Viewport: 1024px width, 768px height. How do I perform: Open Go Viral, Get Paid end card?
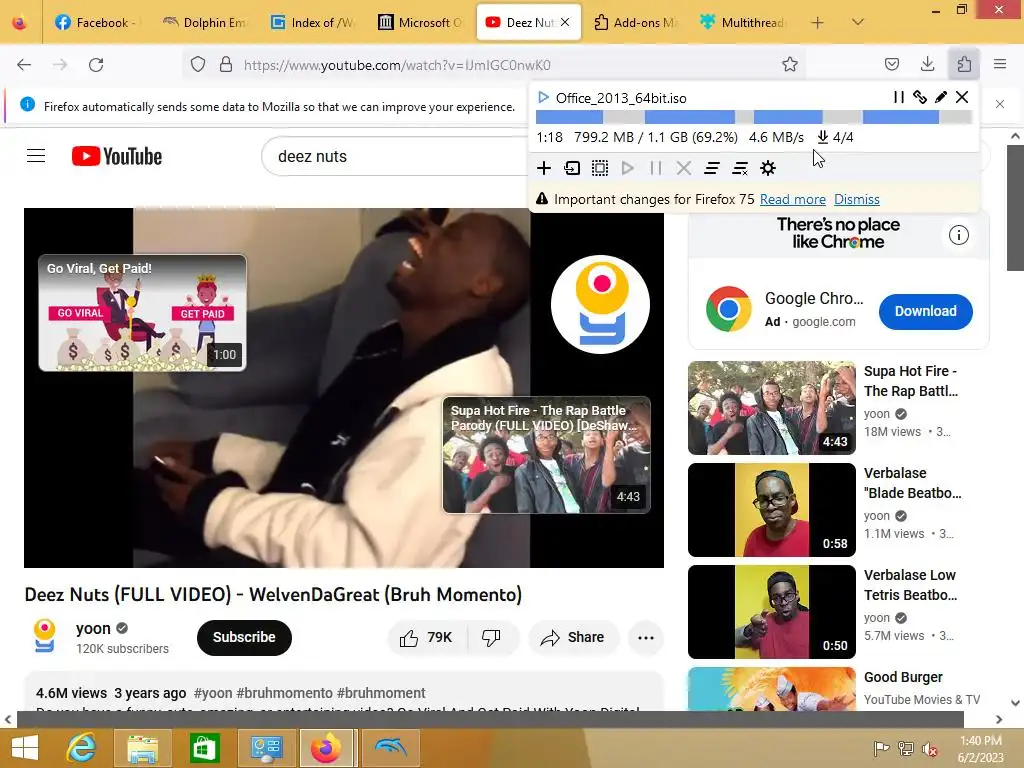(142, 313)
